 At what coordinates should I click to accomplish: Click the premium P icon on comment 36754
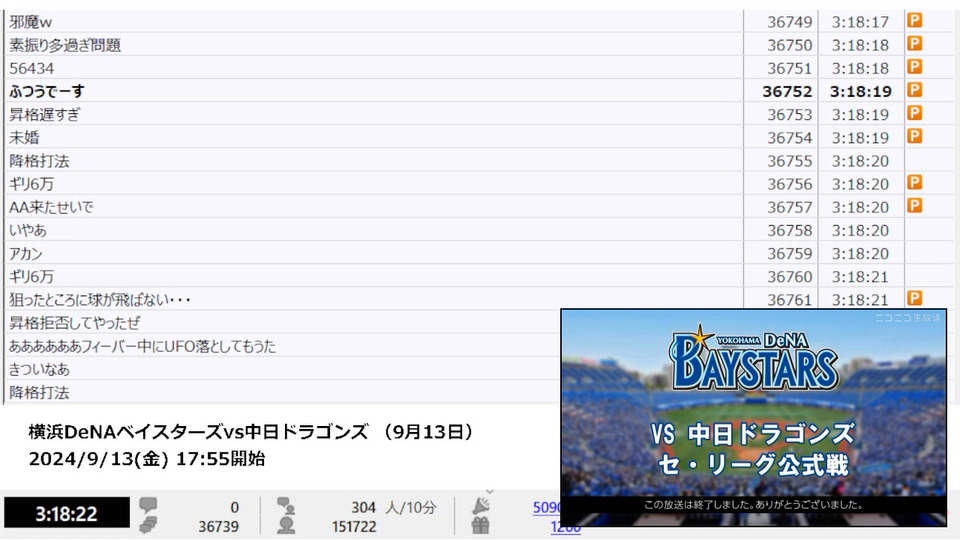[x=914, y=136]
